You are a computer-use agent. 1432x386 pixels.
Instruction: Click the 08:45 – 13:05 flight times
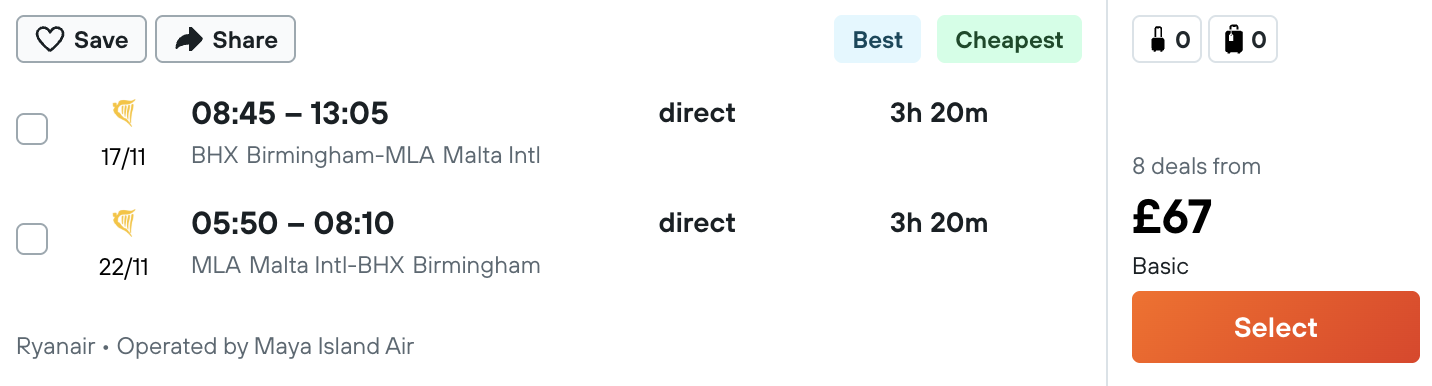[x=290, y=113]
